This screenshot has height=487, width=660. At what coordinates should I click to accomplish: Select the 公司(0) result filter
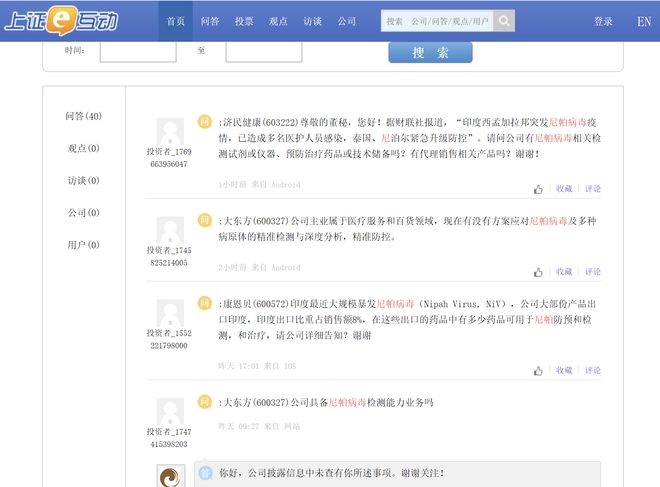click(83, 213)
